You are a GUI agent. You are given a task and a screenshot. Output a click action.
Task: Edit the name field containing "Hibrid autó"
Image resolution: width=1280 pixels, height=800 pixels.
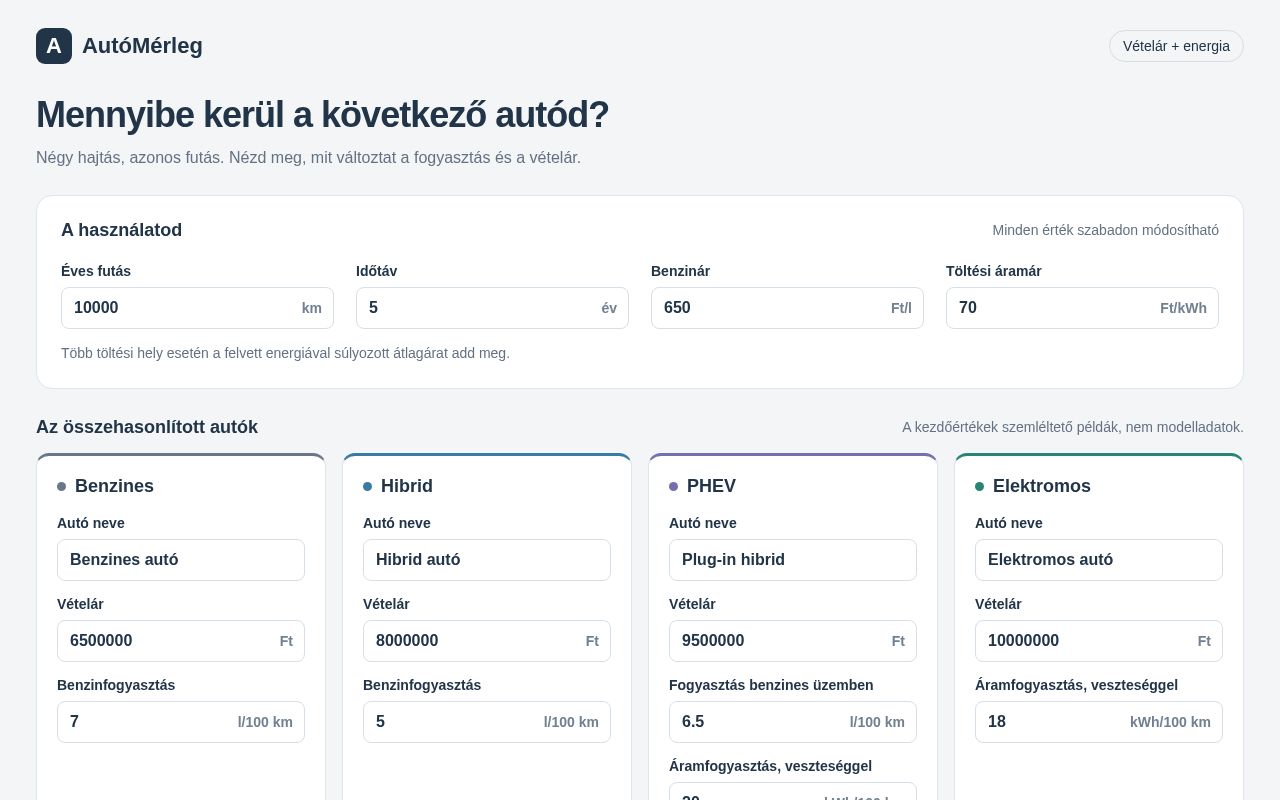click(487, 560)
